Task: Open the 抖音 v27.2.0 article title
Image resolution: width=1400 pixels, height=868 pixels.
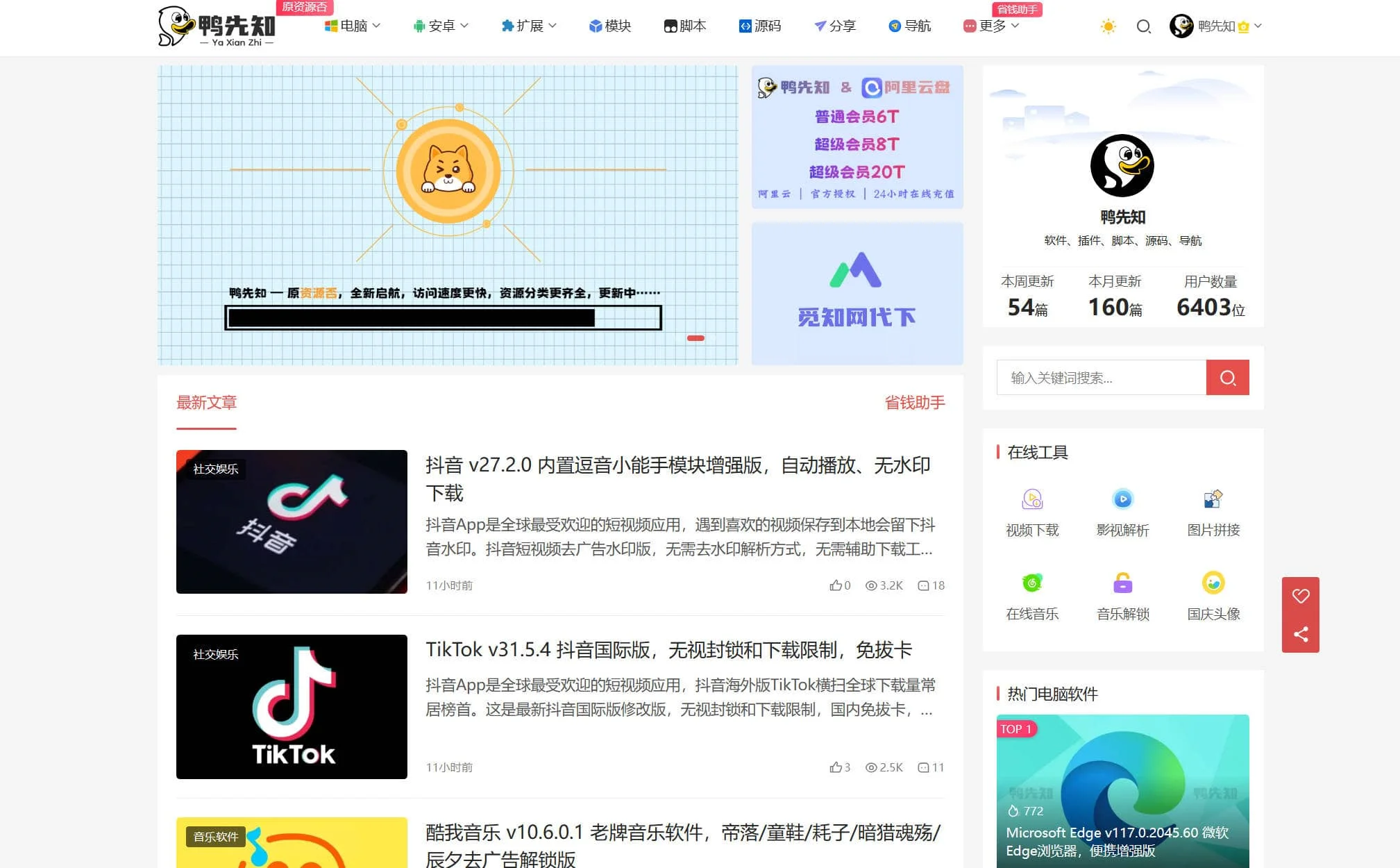Action: [678, 479]
